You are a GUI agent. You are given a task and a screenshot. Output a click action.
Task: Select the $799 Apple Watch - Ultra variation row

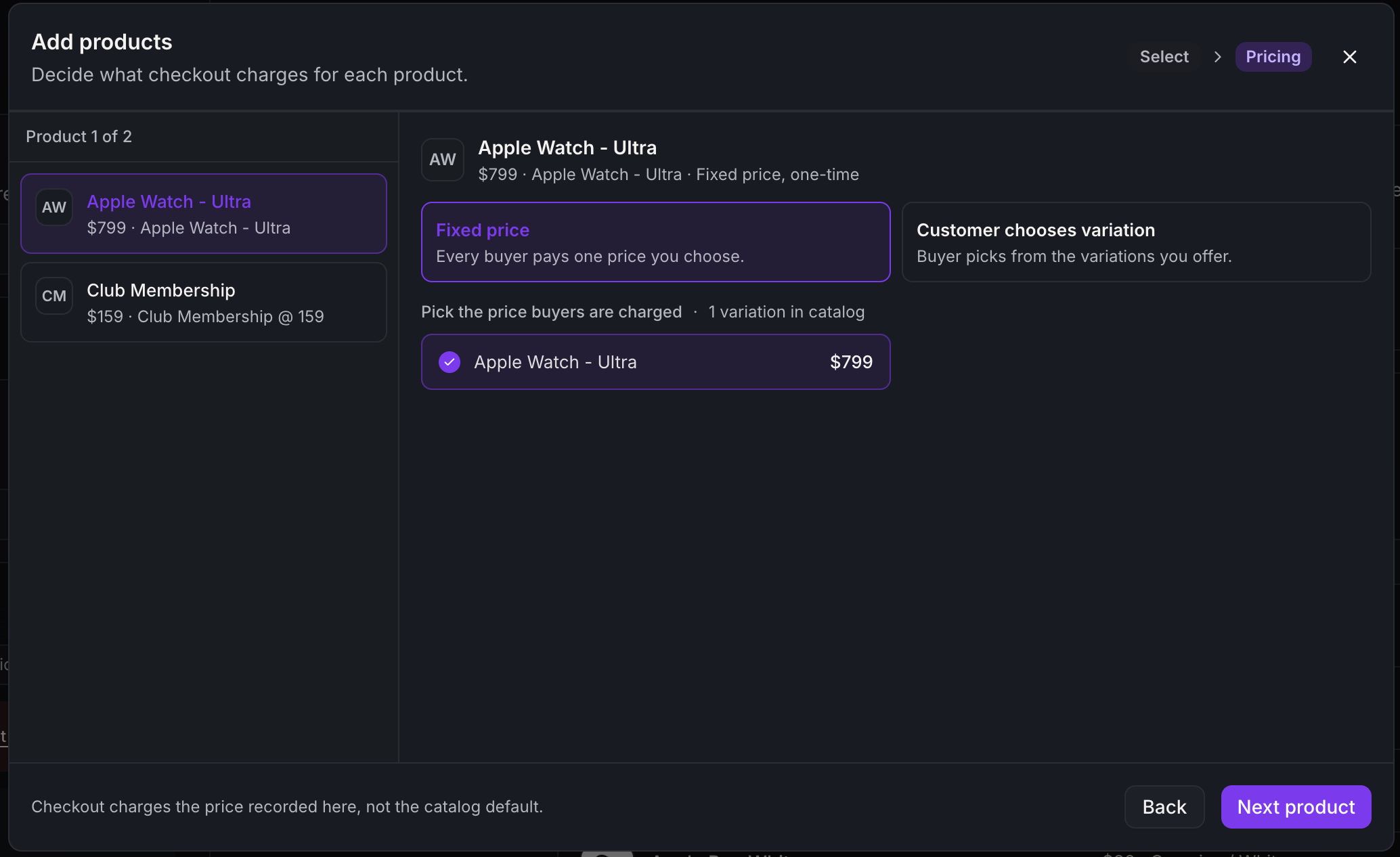655,362
